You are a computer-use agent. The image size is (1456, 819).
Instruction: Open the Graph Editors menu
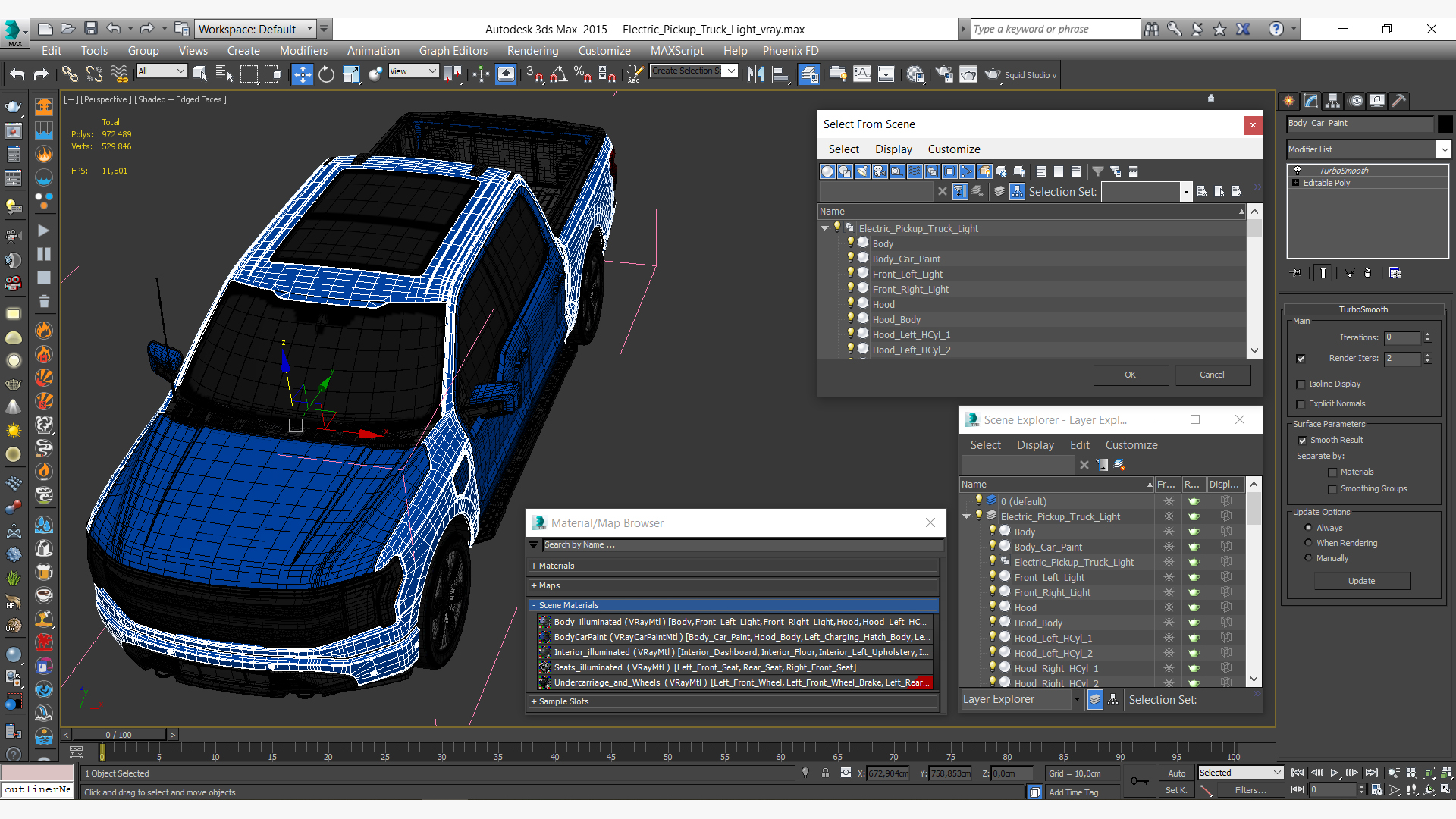[x=453, y=51]
